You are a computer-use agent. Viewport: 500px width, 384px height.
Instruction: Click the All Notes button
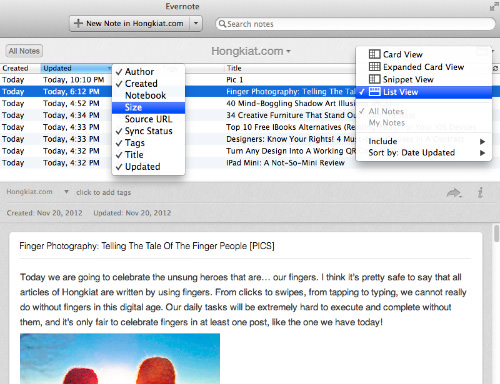(x=24, y=51)
